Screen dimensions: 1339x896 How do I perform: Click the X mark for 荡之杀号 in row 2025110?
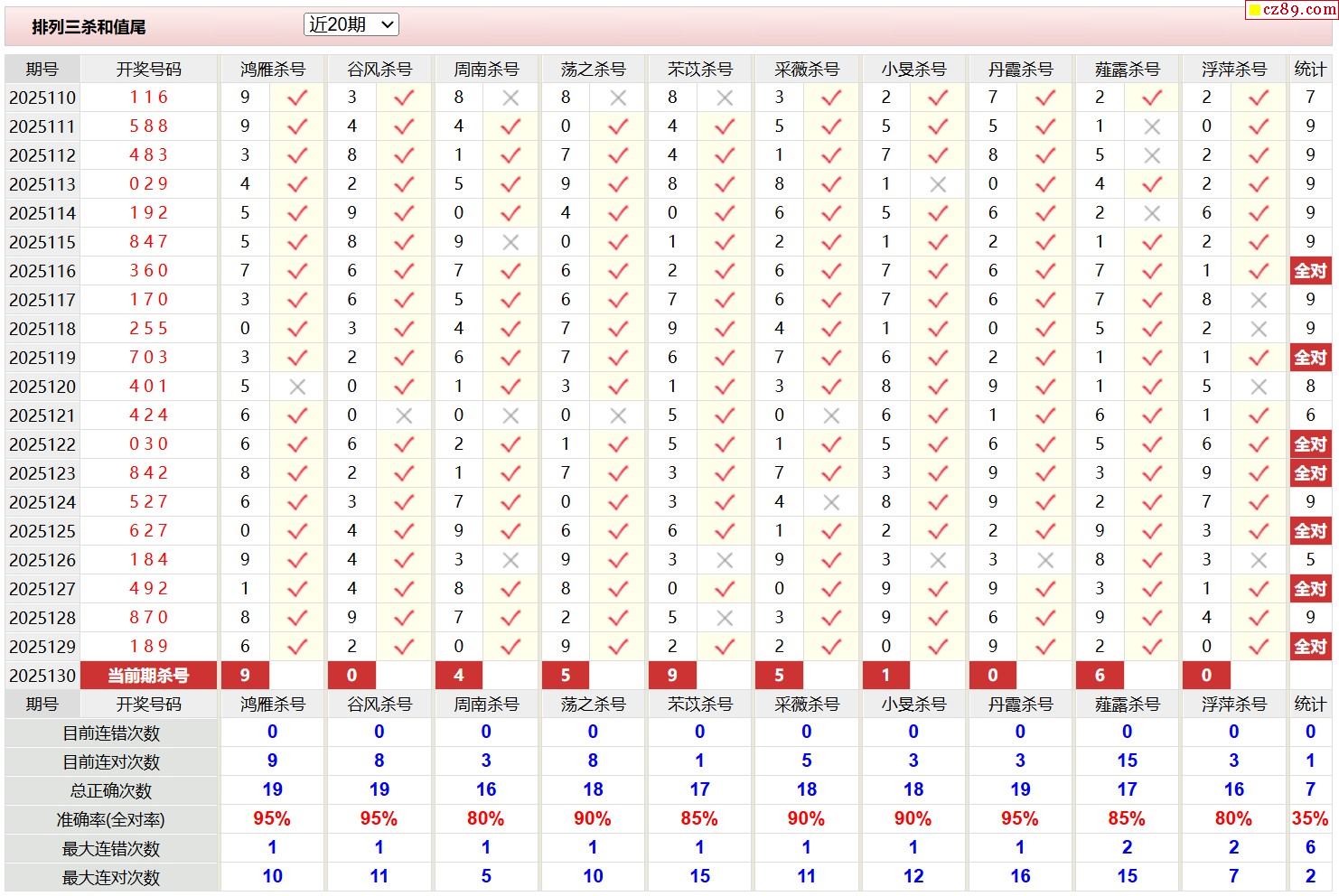pos(618,98)
